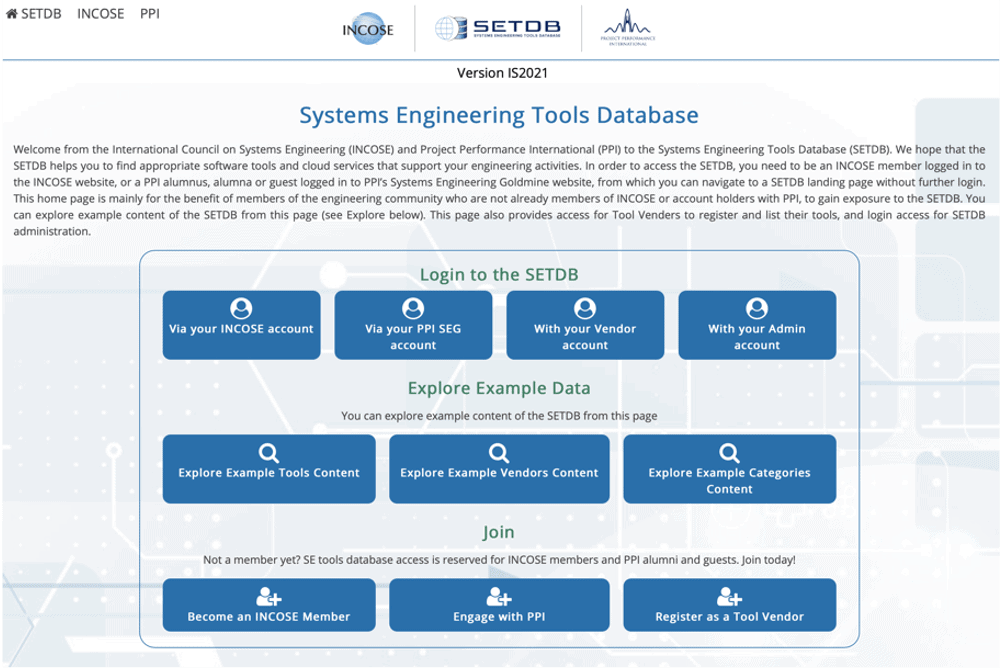Image resolution: width=1005 pixels, height=672 pixels.
Task: Click the Systems Engineering Tools Database heading
Action: point(499,115)
